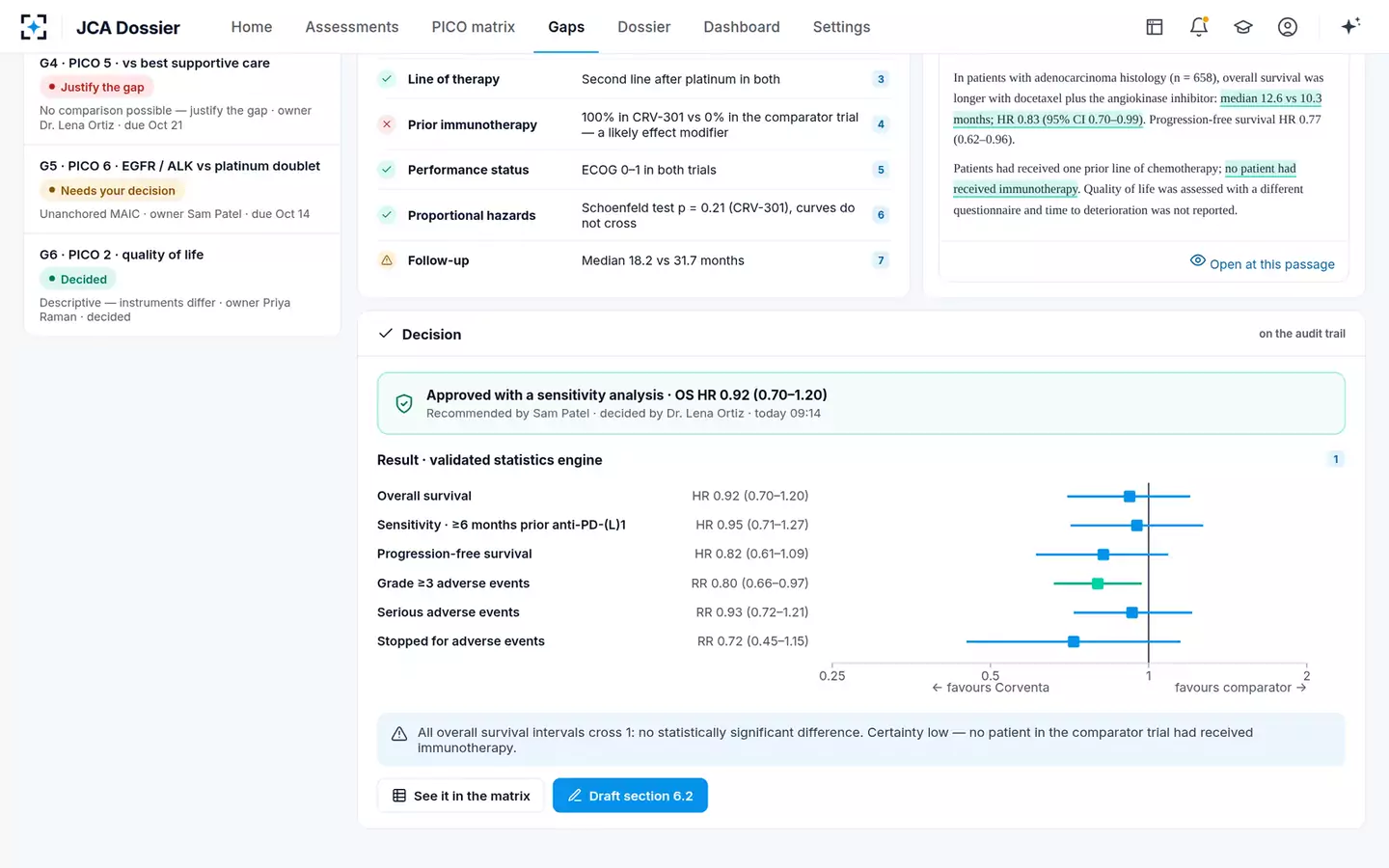Go to the Home tab
Viewport: 1389px width, 868px height.
(252, 27)
